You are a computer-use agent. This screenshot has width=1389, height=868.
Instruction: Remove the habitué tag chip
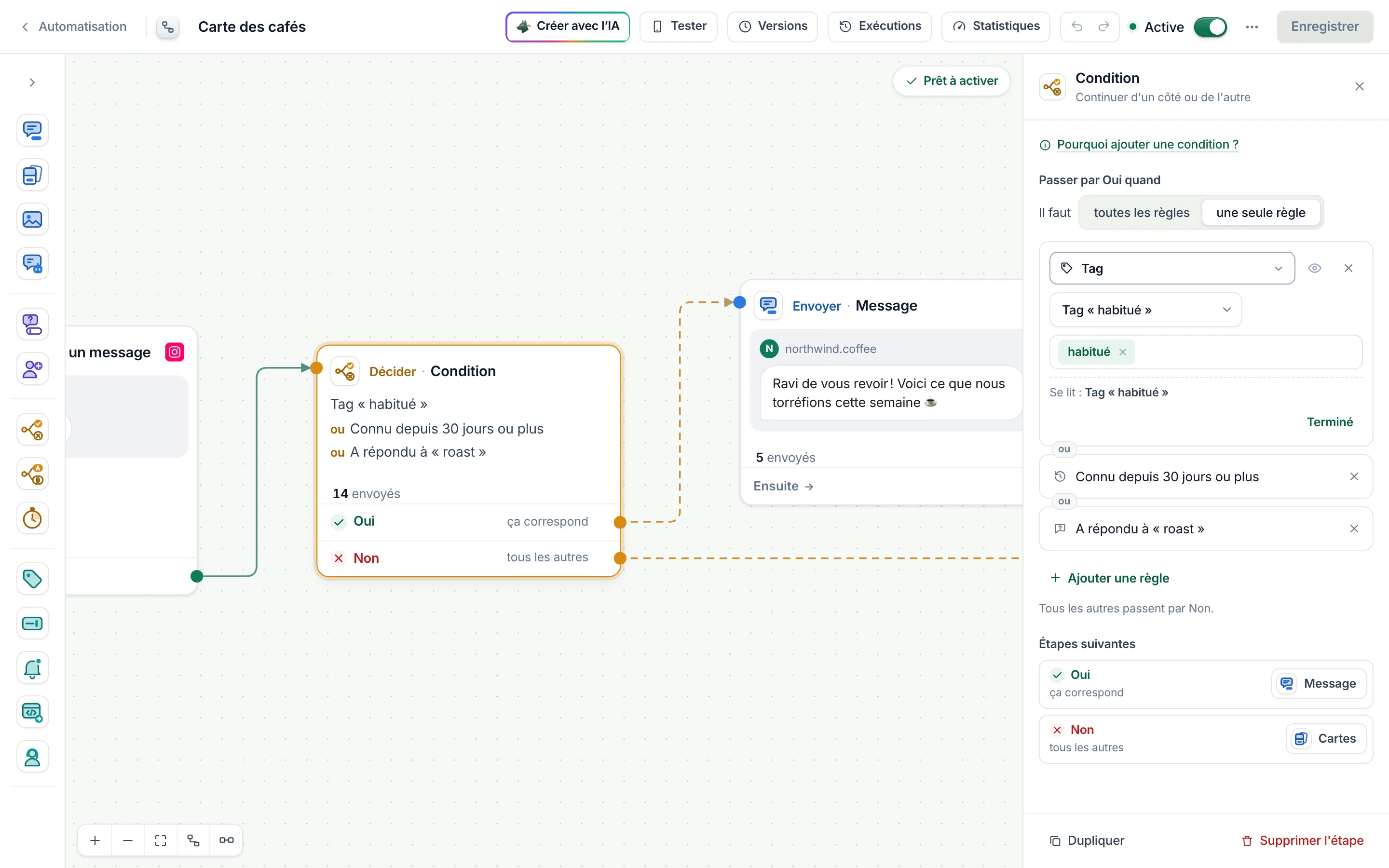(1123, 352)
